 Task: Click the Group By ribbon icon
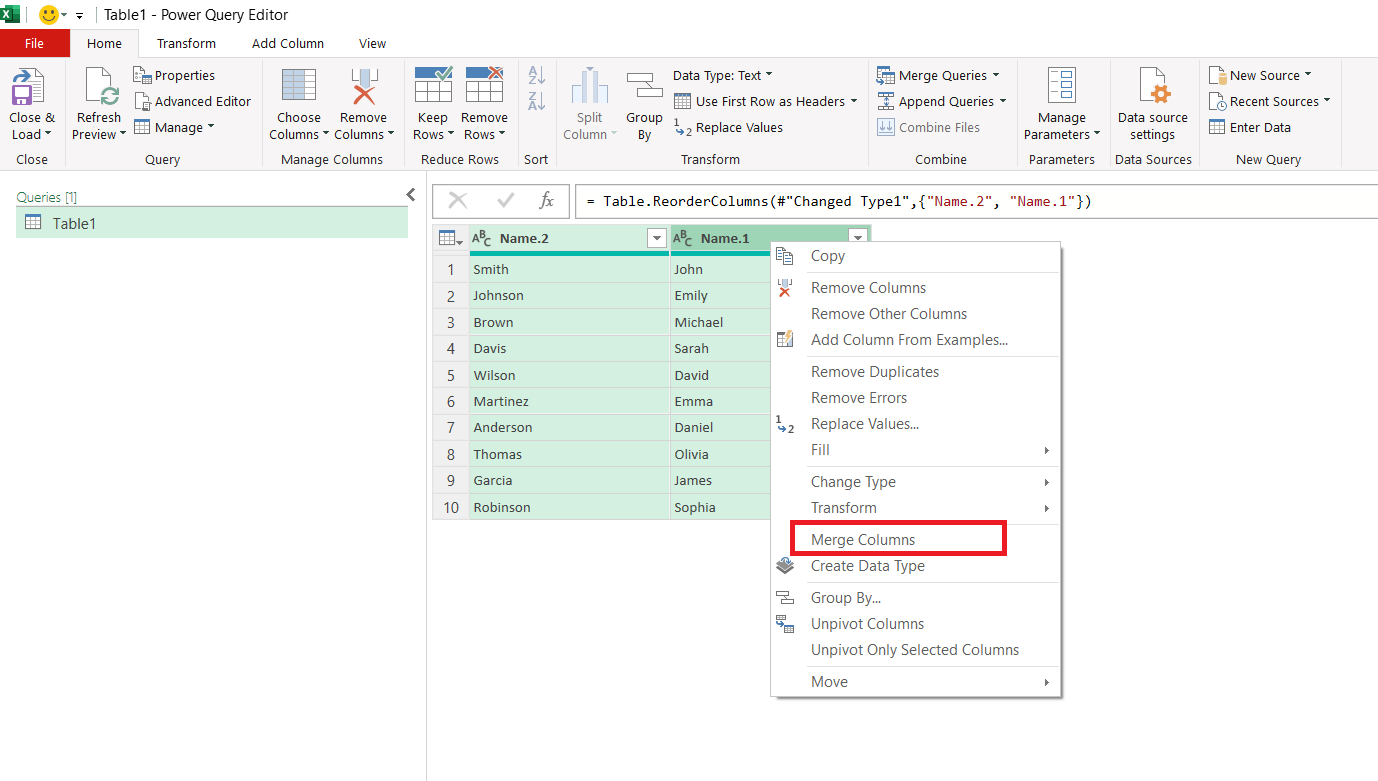pos(645,86)
